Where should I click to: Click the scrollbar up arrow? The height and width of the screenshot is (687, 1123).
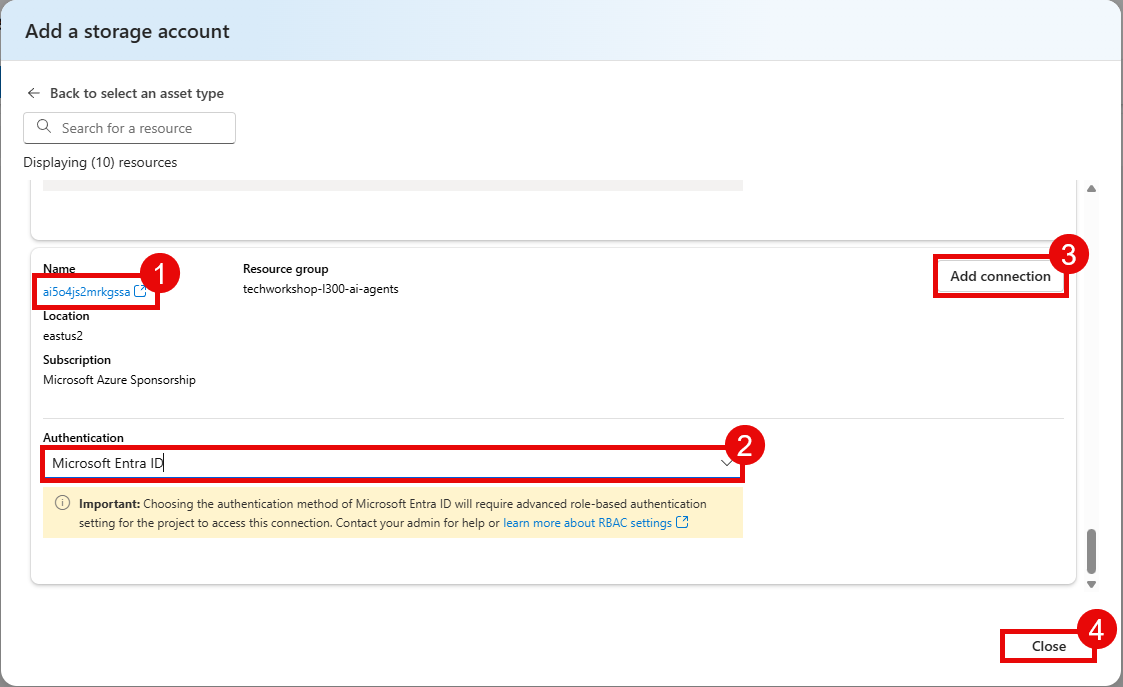coord(1091,187)
